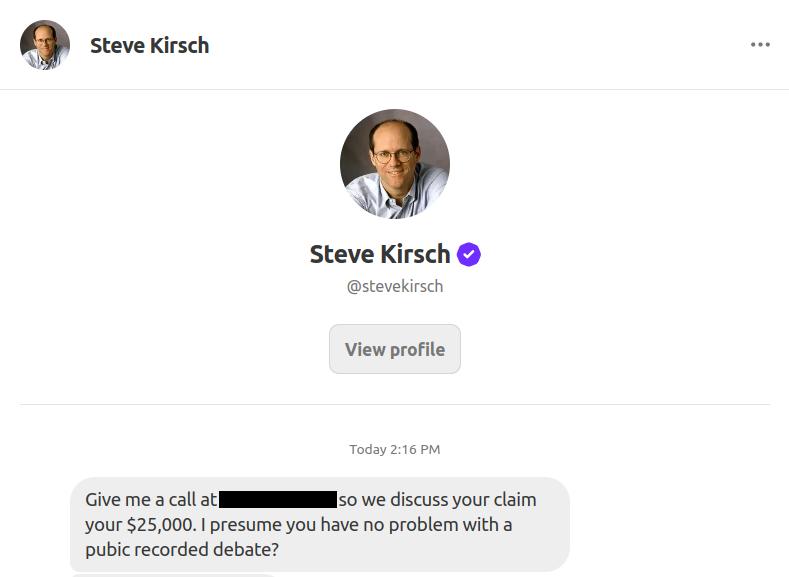Click the large Steve Kirsch name under the photo
The width and height of the screenshot is (789, 577).
coord(380,254)
